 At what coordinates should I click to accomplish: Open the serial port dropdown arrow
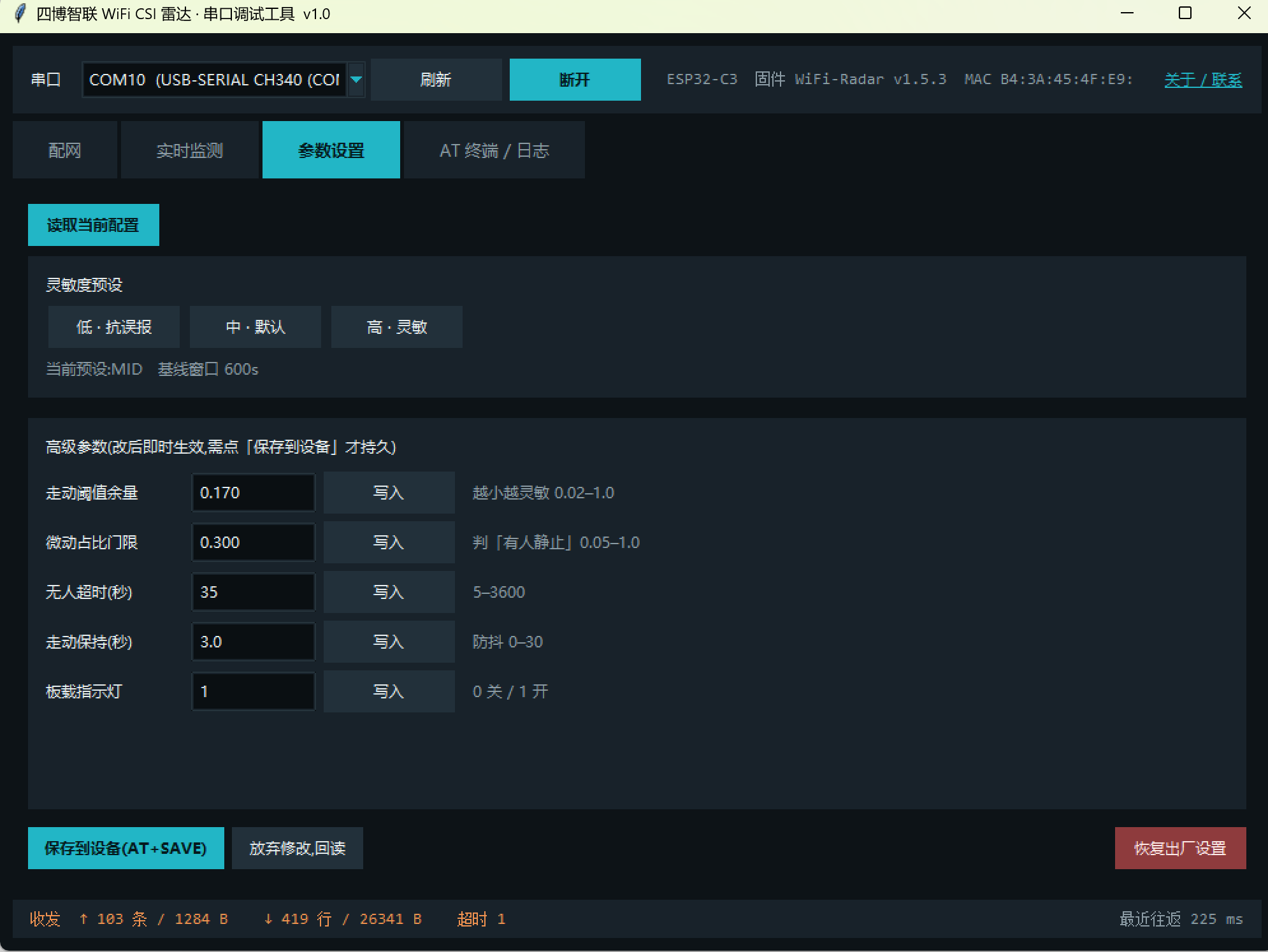(356, 80)
